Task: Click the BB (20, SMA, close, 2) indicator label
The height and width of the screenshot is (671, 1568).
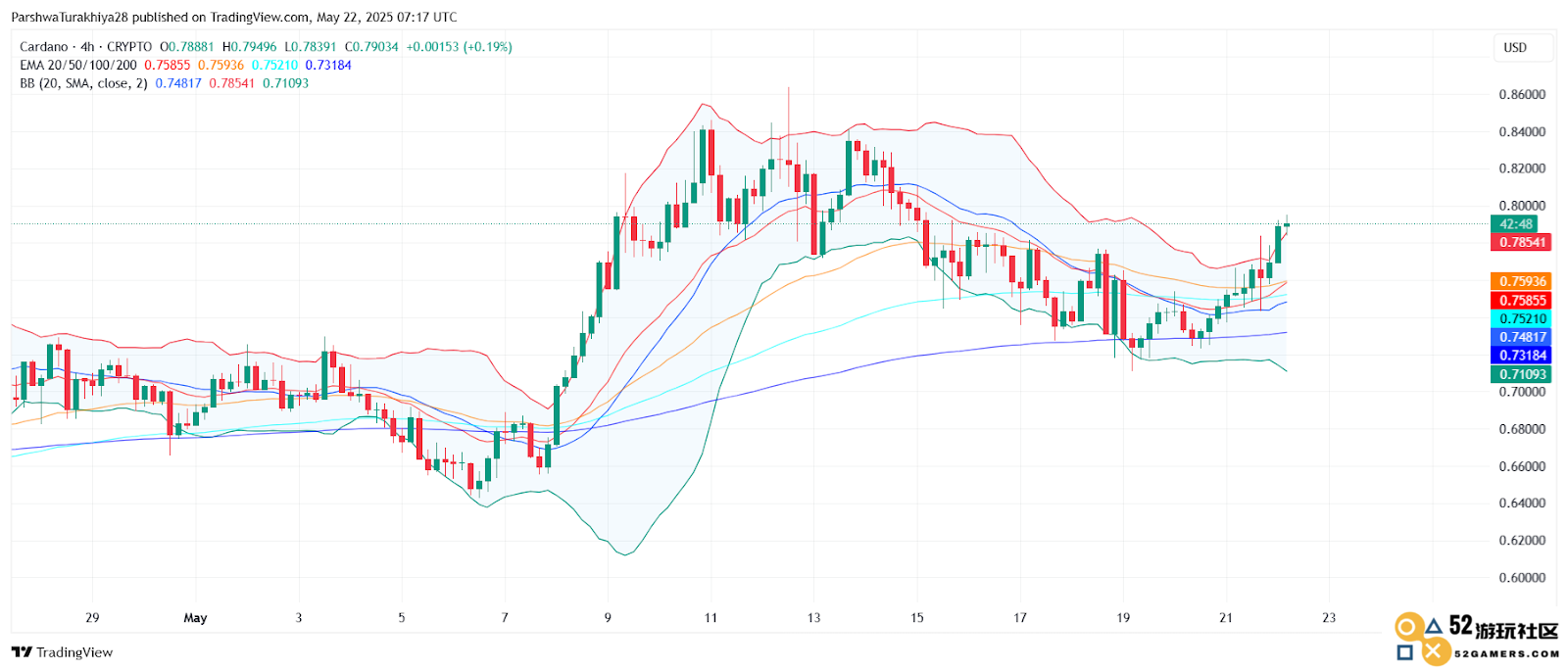Action: [83, 84]
